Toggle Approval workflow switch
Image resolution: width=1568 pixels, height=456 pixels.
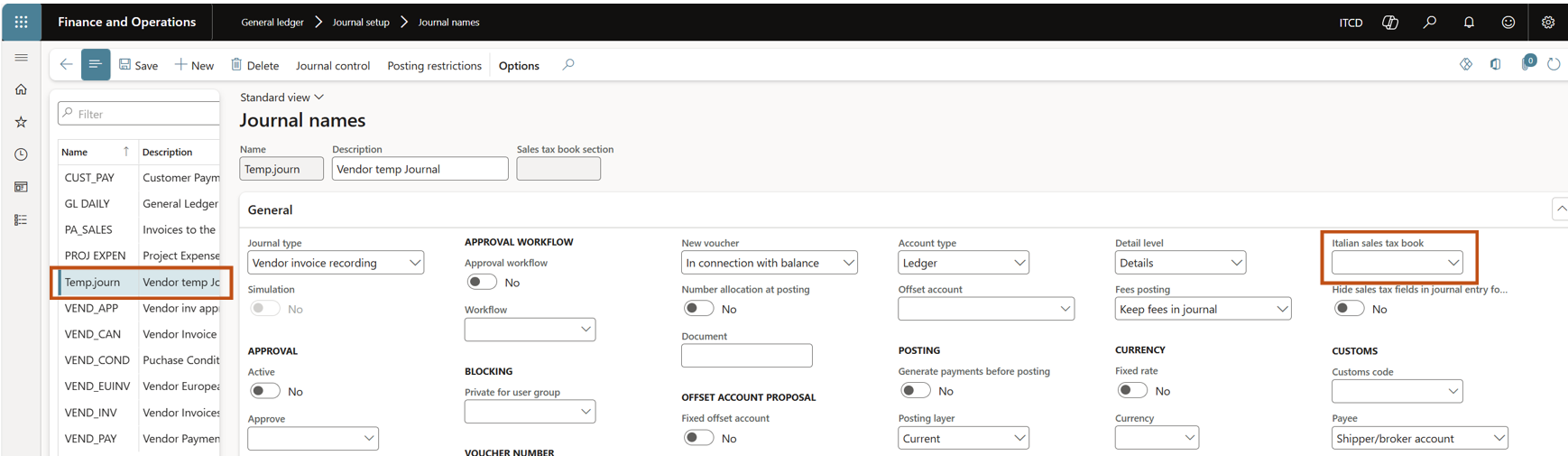pyautogui.click(x=482, y=283)
